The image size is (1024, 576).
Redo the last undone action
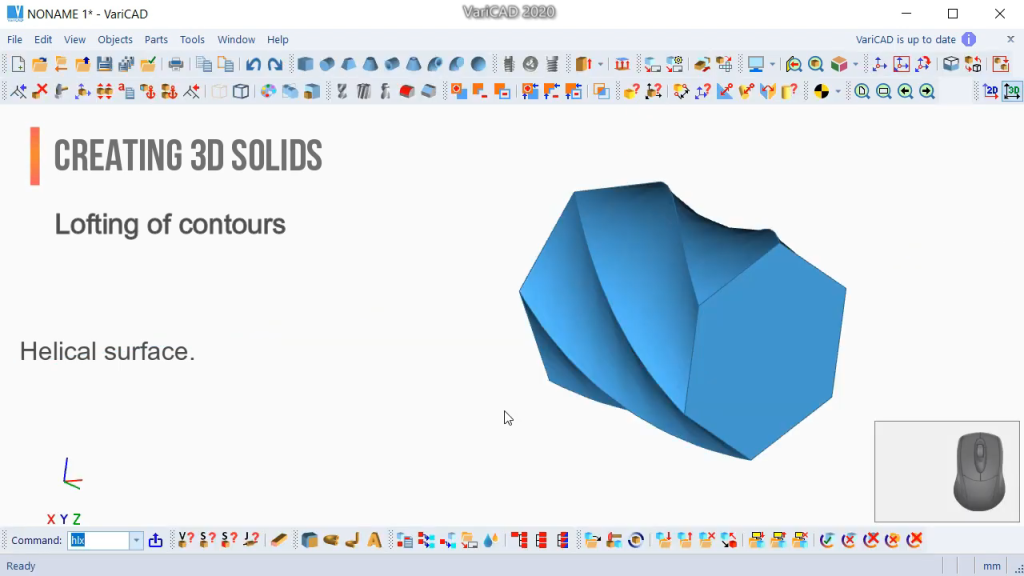pos(275,64)
